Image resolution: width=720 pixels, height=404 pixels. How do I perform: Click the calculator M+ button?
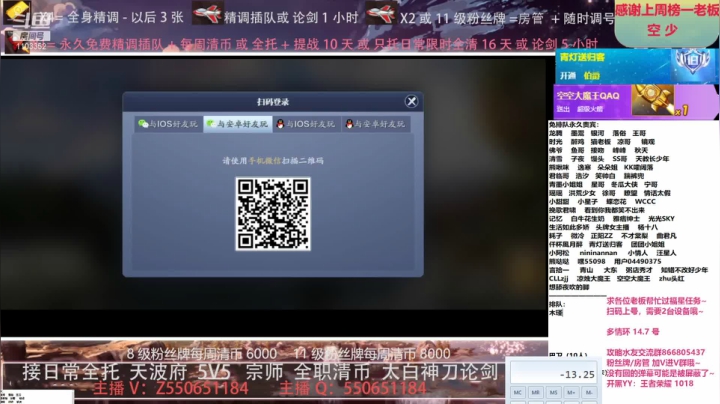pos(571,393)
